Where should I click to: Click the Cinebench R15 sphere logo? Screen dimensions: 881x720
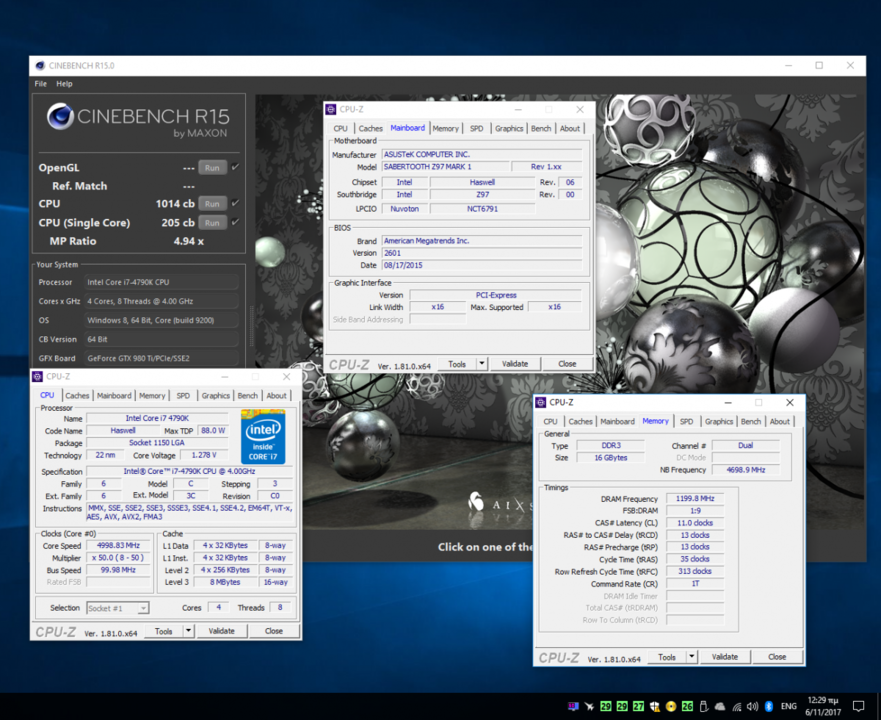point(60,116)
